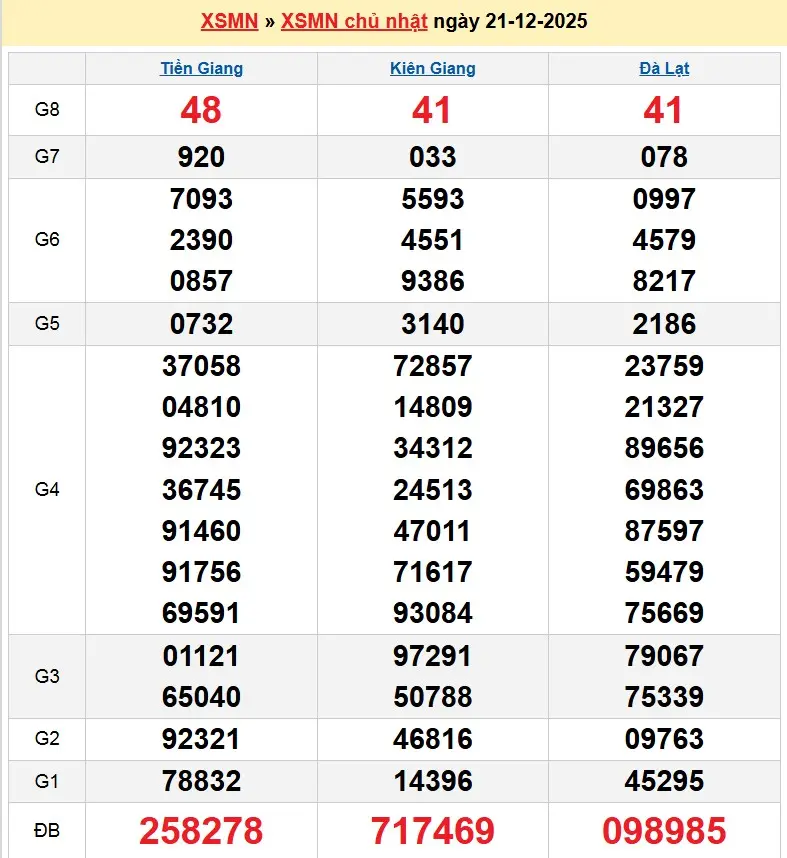The height and width of the screenshot is (858, 787).
Task: Click the date text ngày 21-12-2025
Action: (510, 21)
